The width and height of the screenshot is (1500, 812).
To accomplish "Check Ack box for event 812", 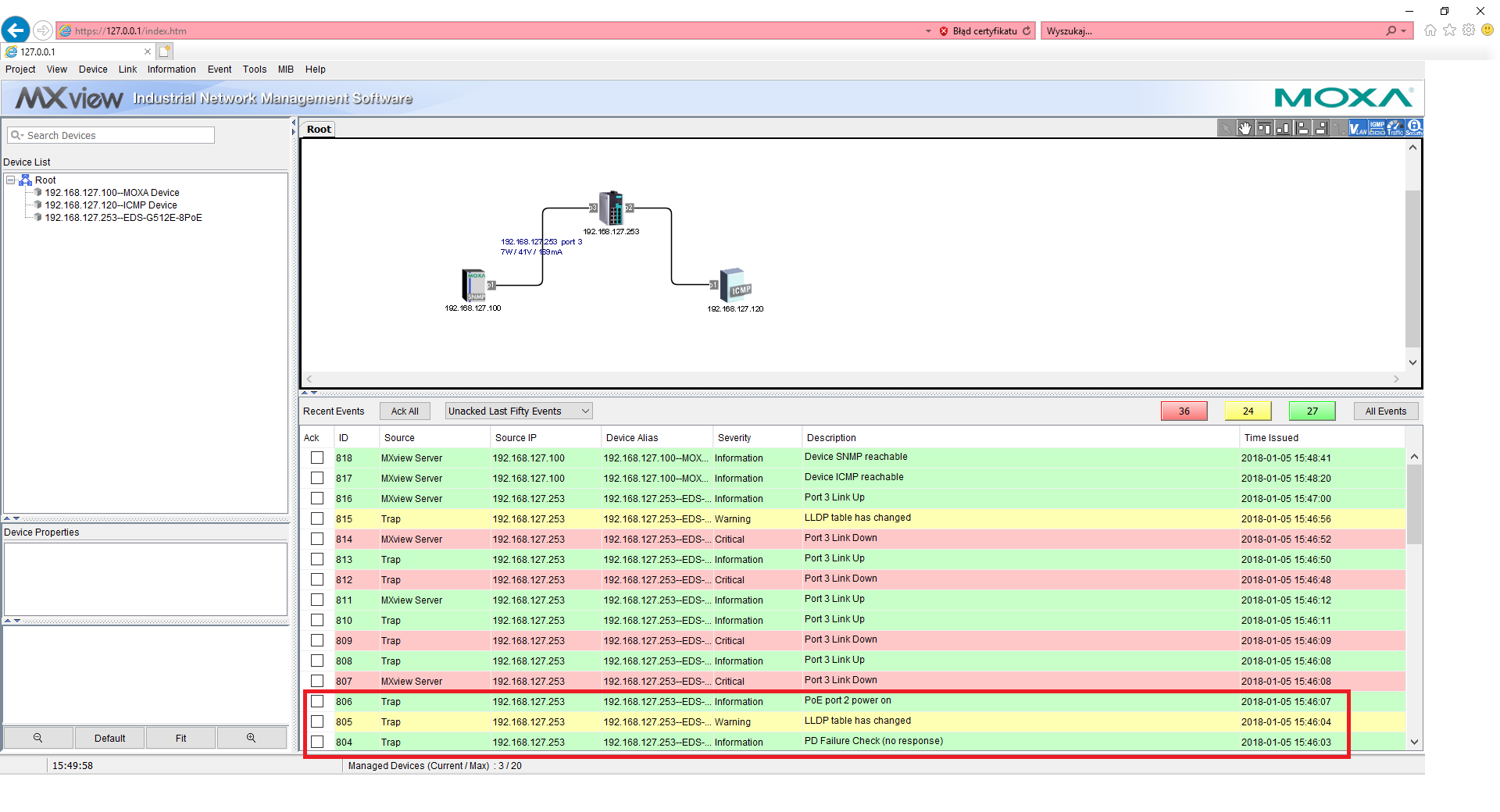I will (x=317, y=579).
